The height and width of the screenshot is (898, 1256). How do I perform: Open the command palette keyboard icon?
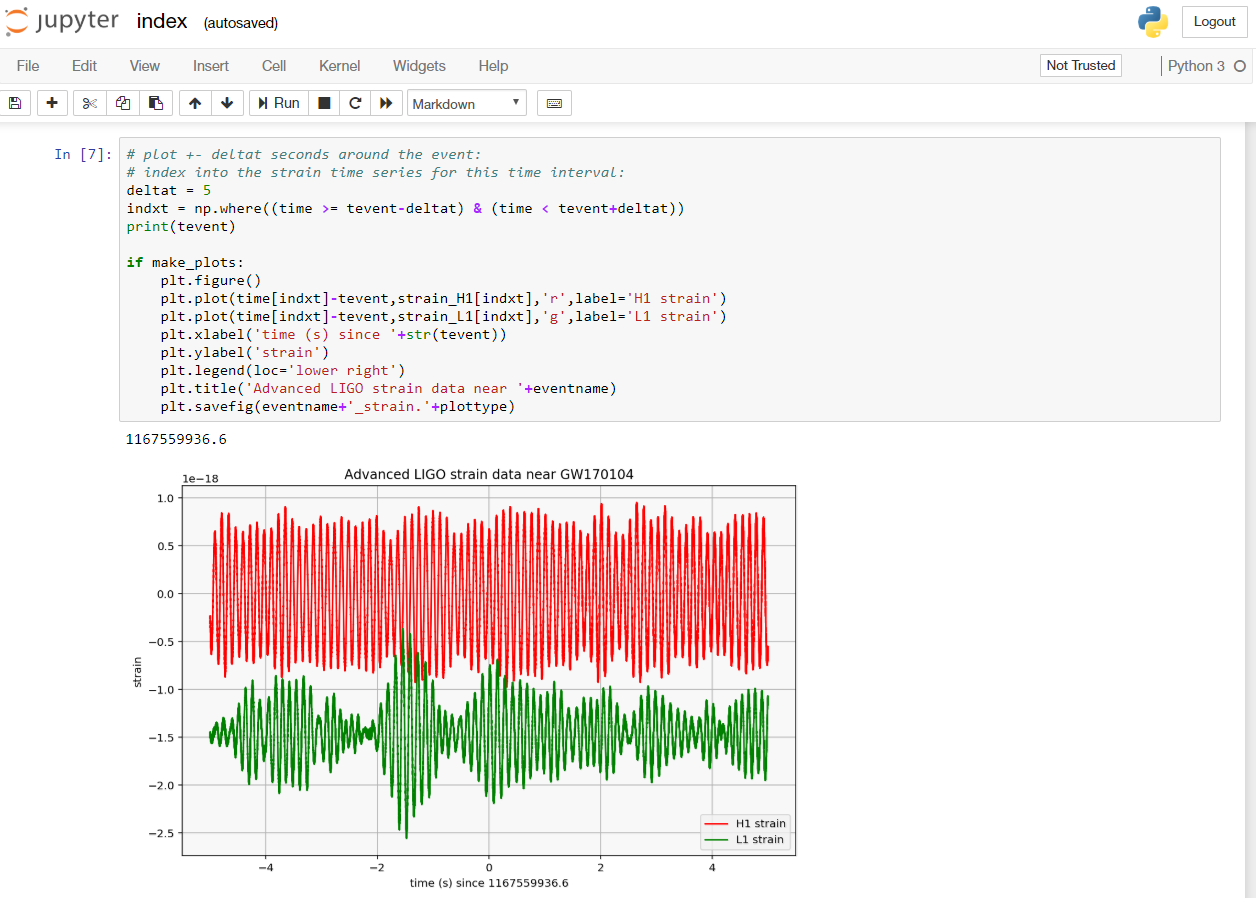[554, 103]
